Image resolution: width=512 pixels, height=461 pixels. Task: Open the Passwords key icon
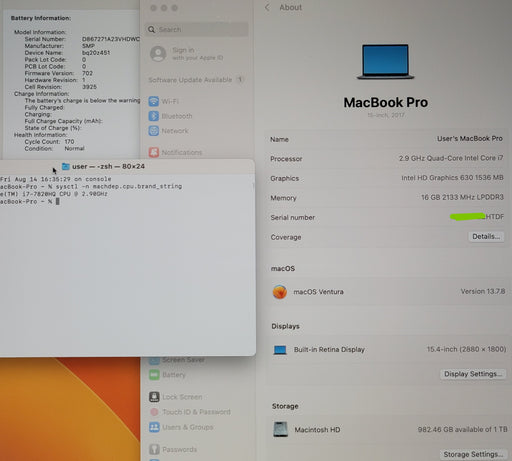point(154,449)
